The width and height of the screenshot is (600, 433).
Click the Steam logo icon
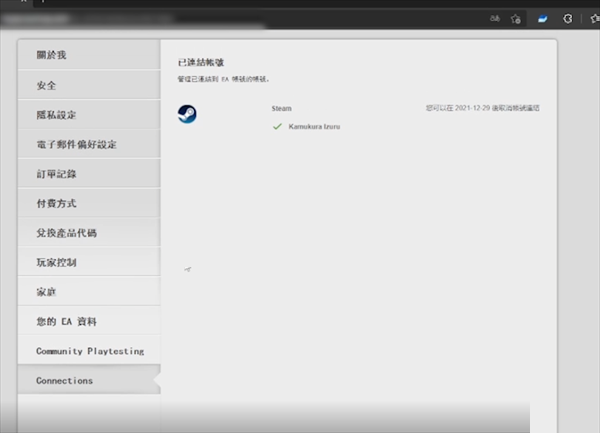tap(187, 114)
